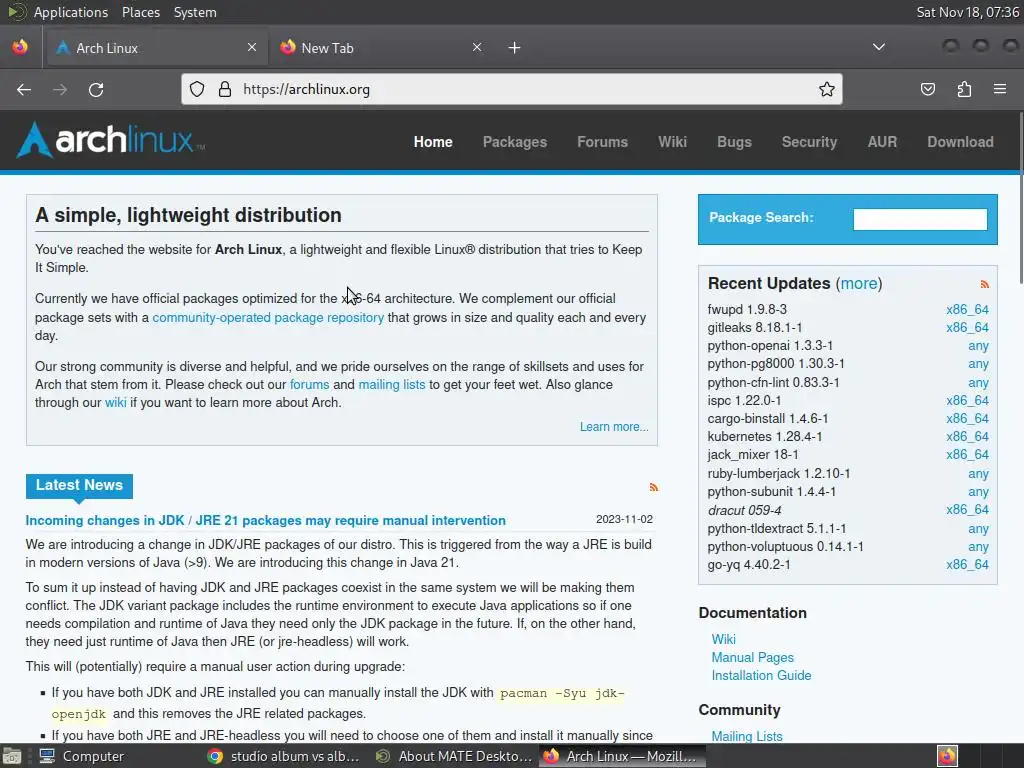Go to the Packages nav item
This screenshot has width=1024, height=768.
pos(515,142)
